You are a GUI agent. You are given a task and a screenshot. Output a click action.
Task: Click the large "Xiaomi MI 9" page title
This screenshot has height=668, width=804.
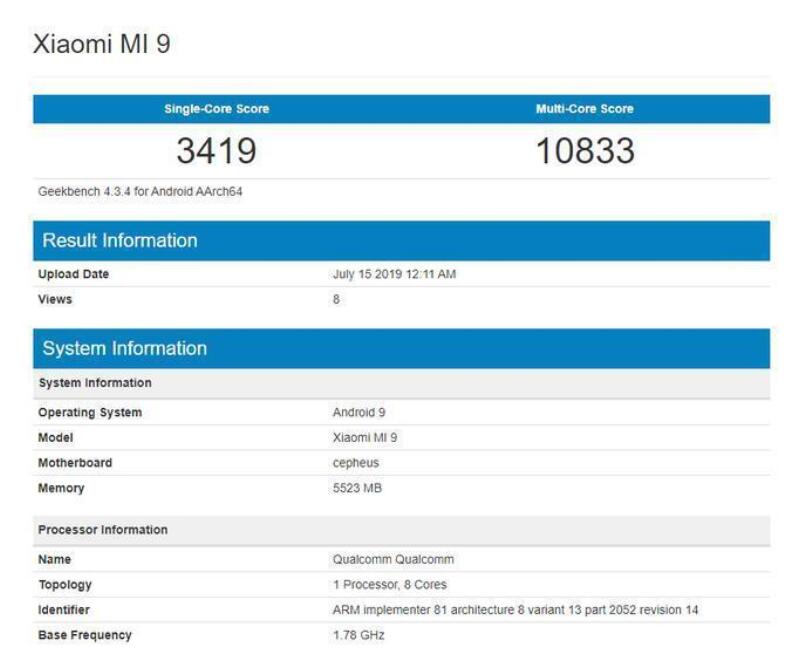point(102,44)
